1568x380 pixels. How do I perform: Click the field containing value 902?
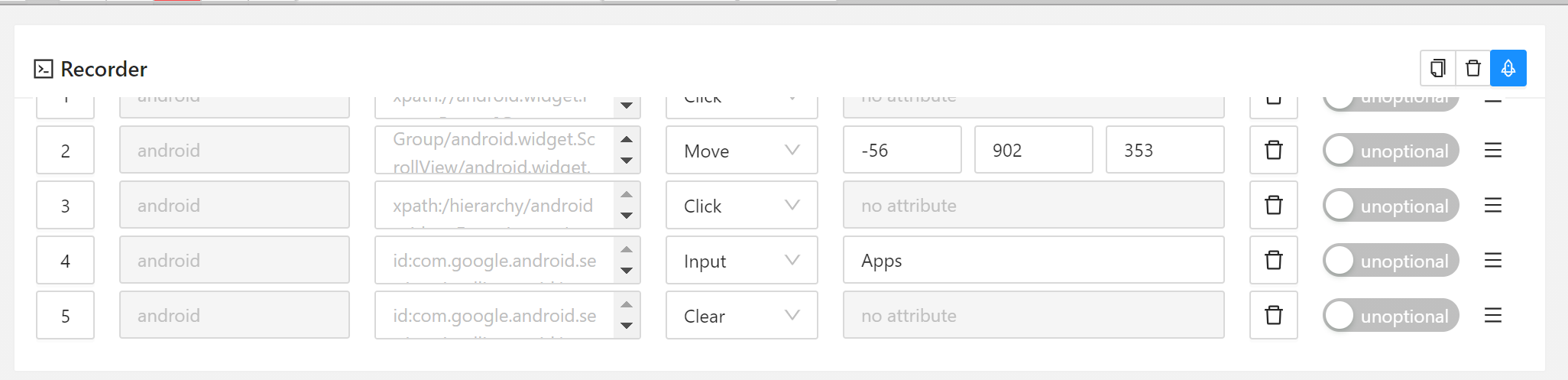click(x=1033, y=151)
